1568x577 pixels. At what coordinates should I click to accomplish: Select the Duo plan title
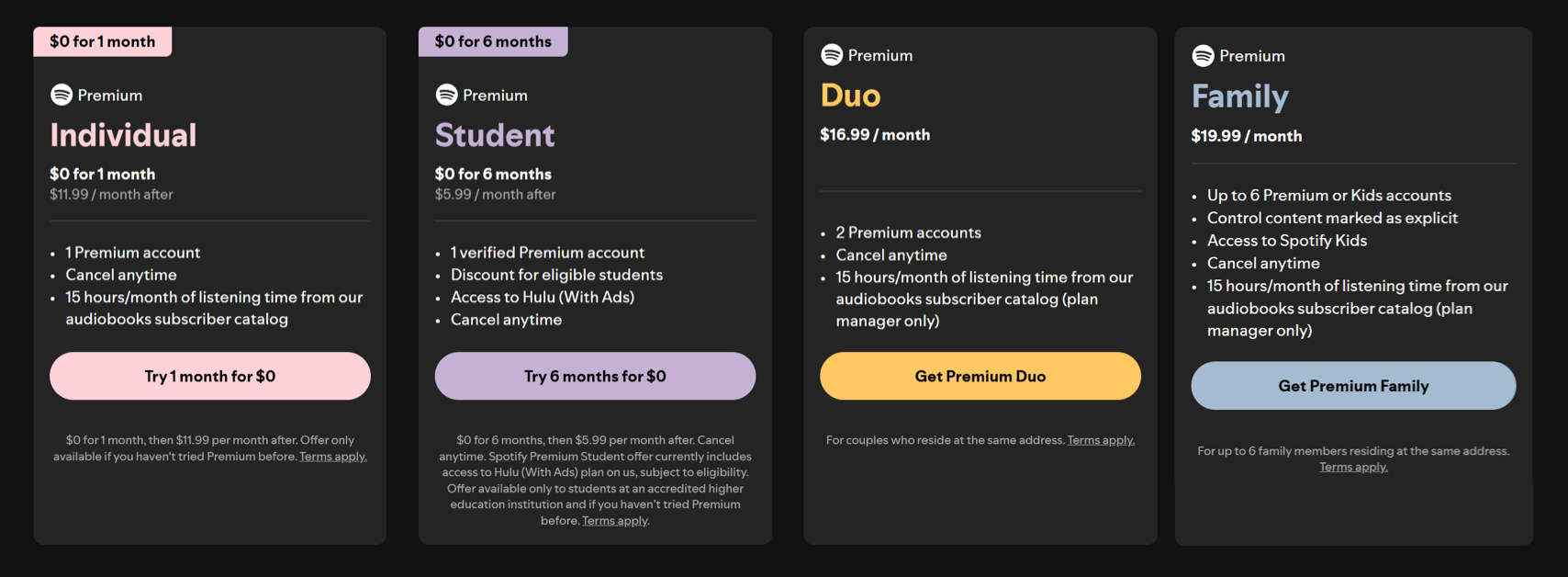[x=849, y=95]
